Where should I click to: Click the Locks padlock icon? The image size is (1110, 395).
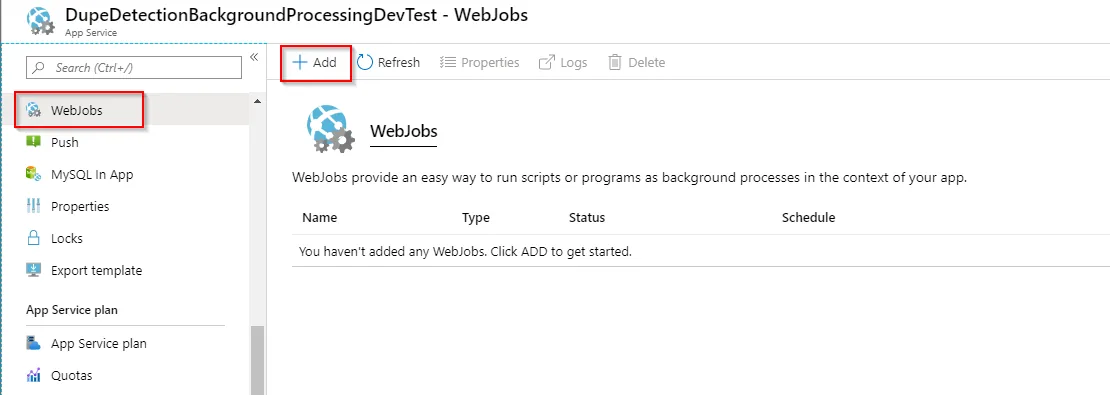click(33, 238)
